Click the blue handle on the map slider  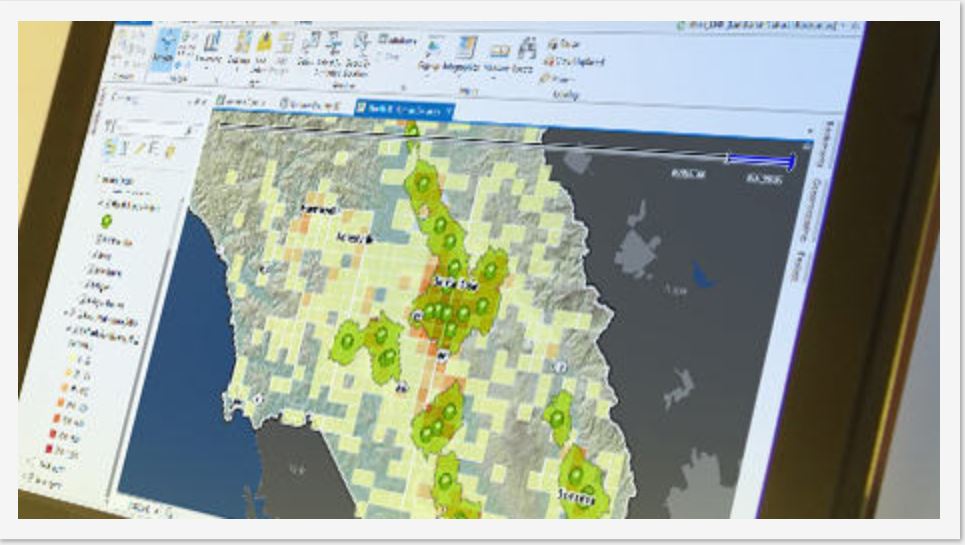760,159
